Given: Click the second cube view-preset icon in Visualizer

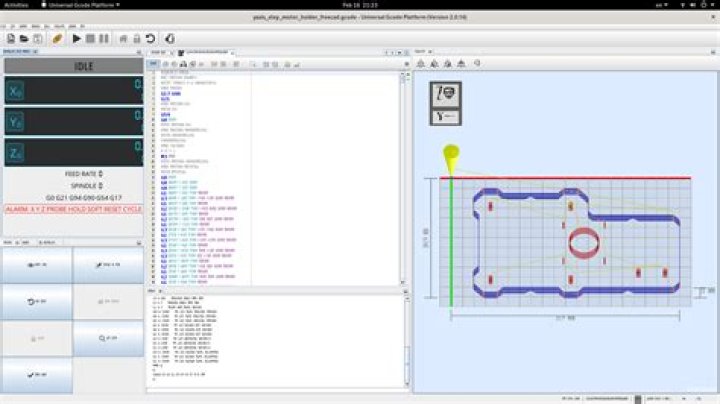Looking at the screenshot, I should [434, 64].
